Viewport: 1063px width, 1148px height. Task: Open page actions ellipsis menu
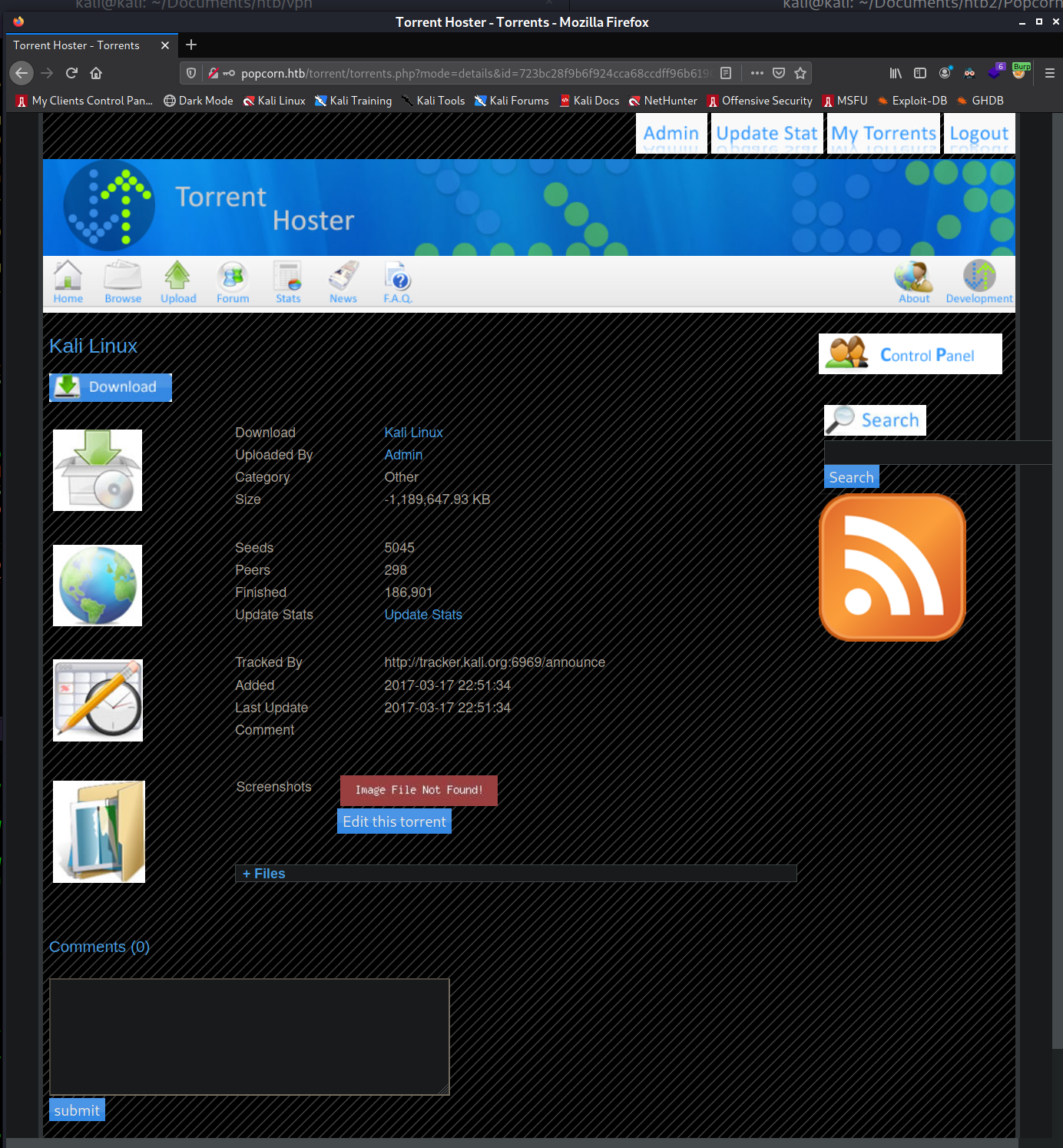(x=757, y=73)
